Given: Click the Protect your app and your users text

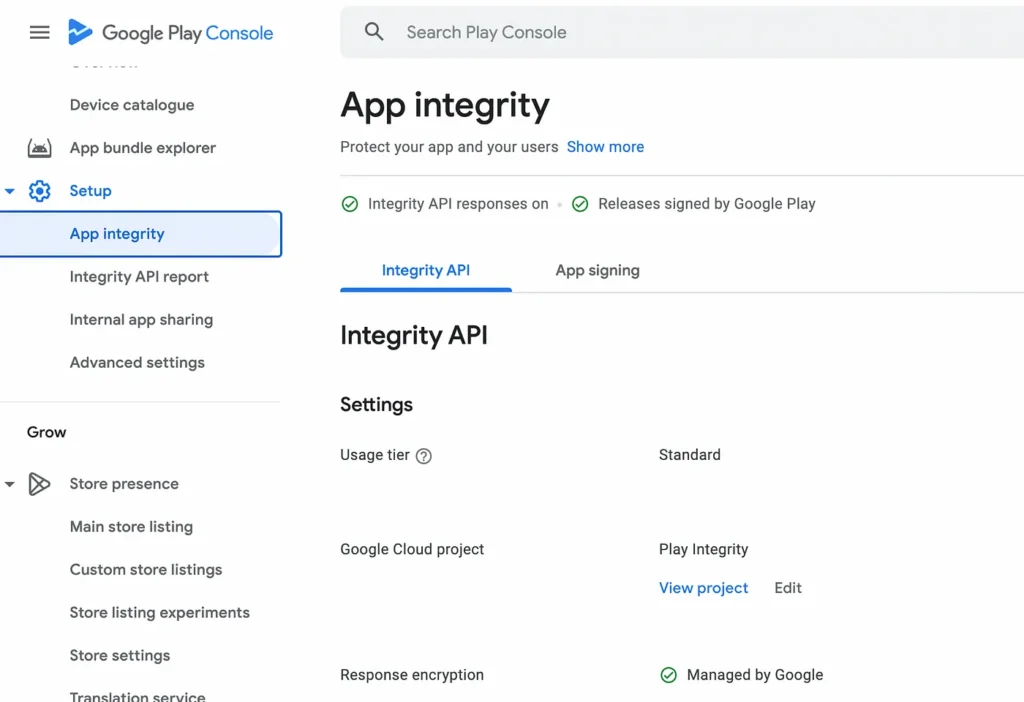Looking at the screenshot, I should (x=449, y=147).
